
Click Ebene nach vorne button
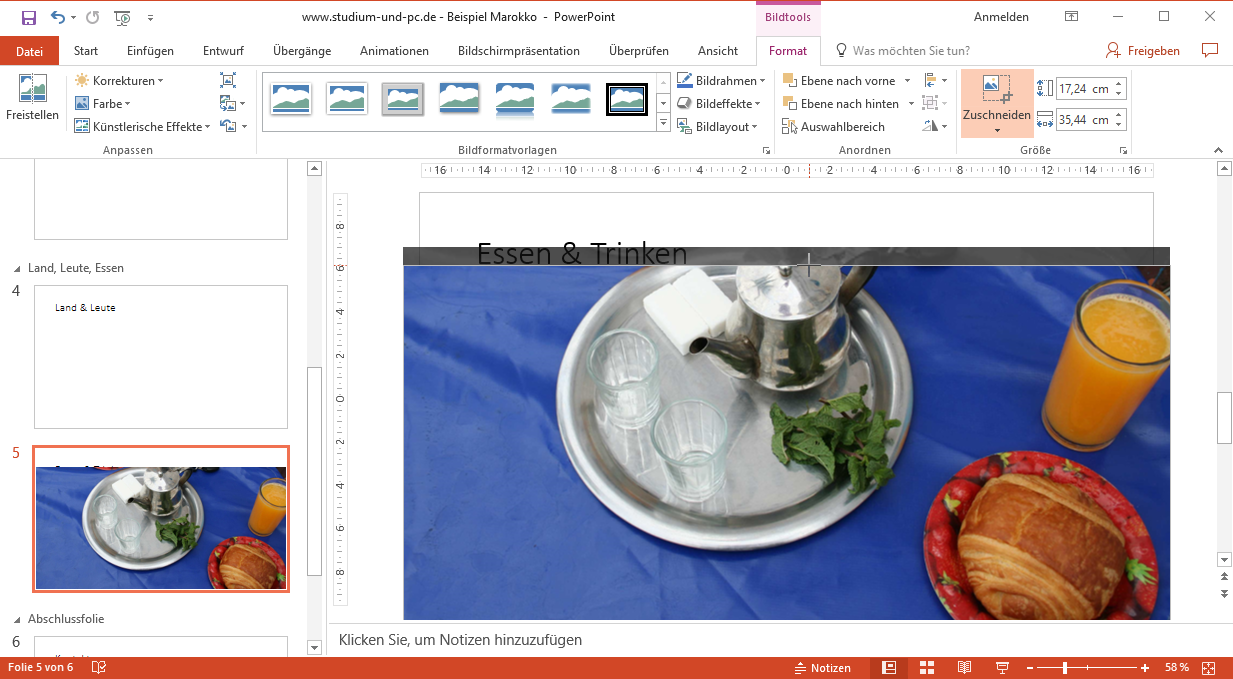point(839,80)
